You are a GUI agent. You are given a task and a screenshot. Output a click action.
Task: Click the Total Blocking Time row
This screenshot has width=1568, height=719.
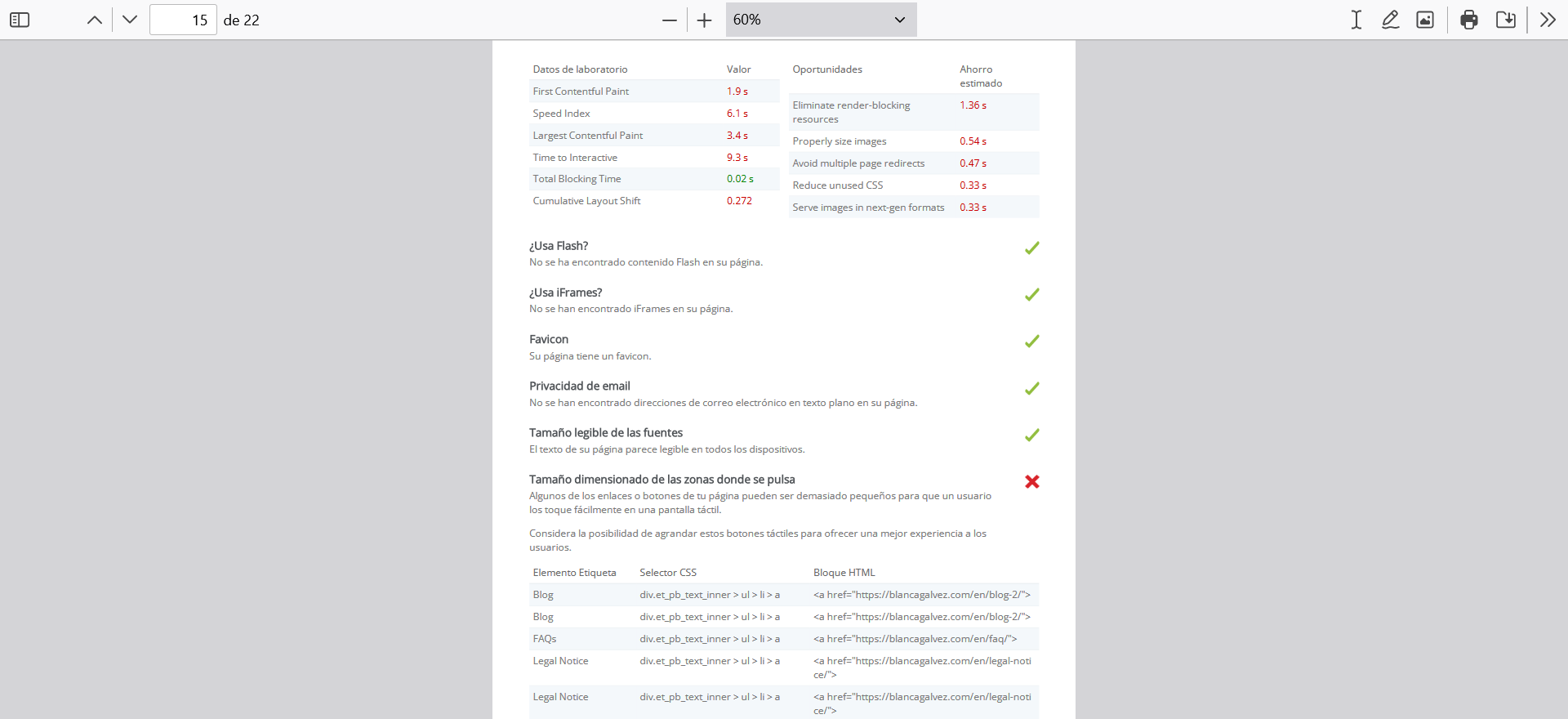[x=654, y=179]
